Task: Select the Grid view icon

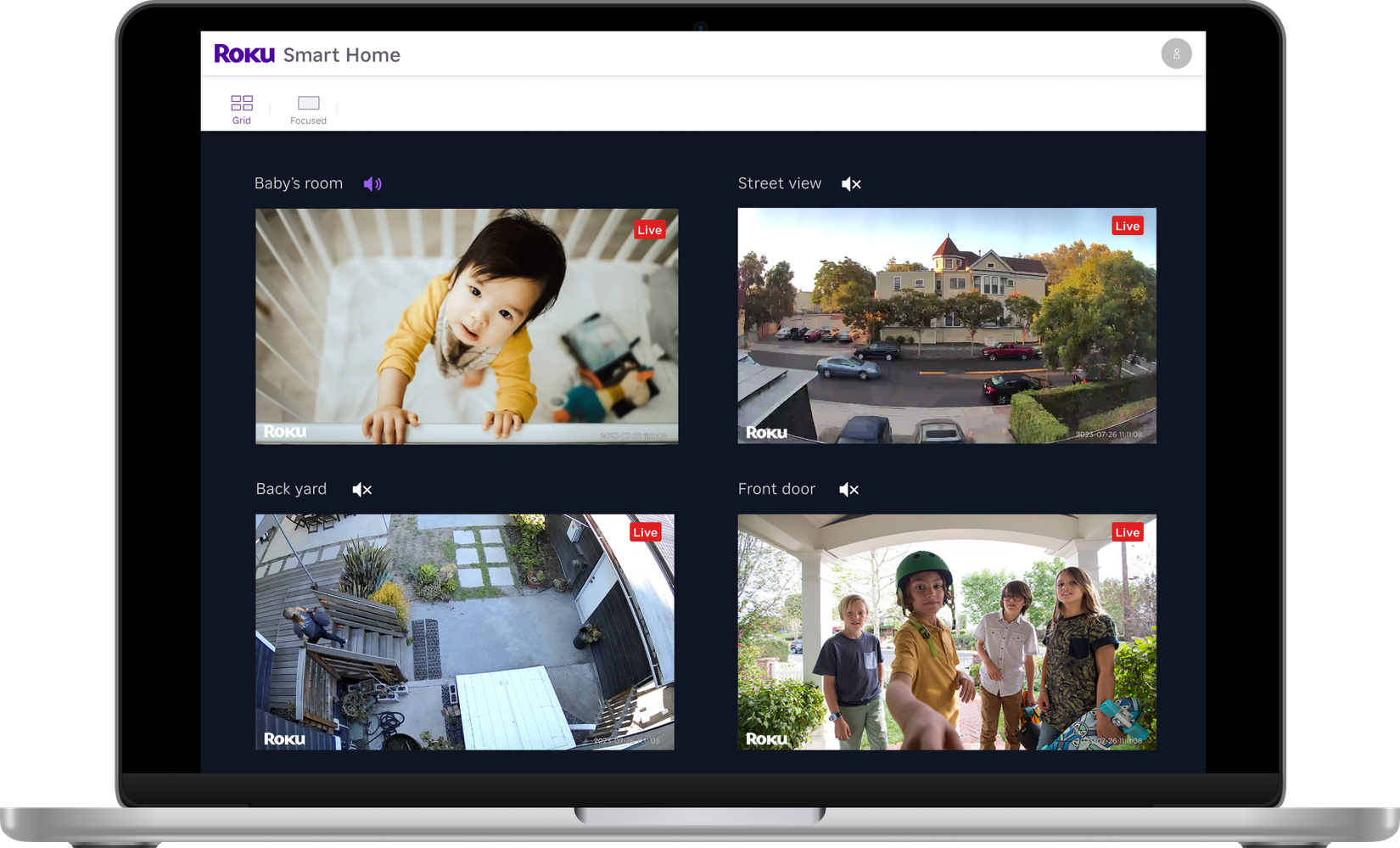Action: click(241, 104)
